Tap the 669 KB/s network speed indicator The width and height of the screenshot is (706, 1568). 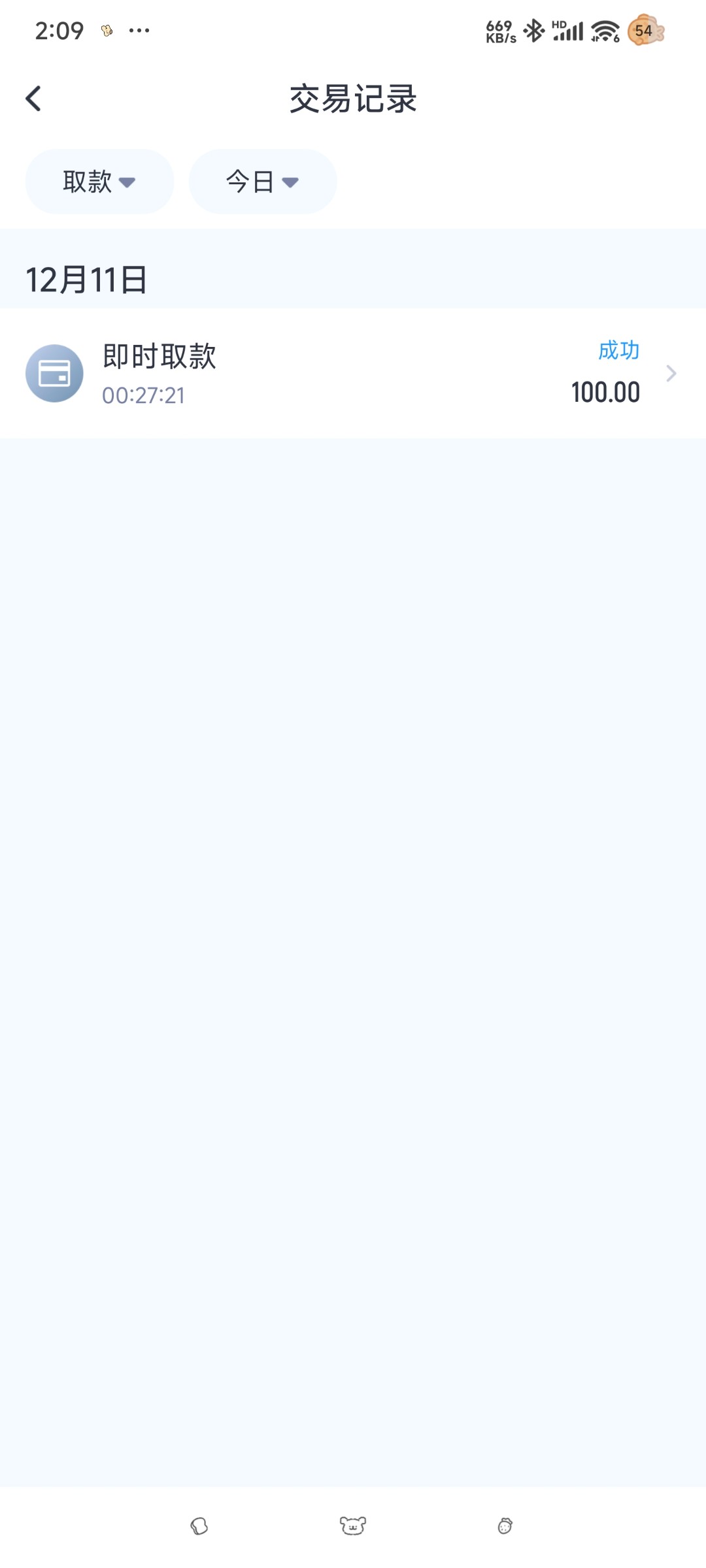point(501,31)
